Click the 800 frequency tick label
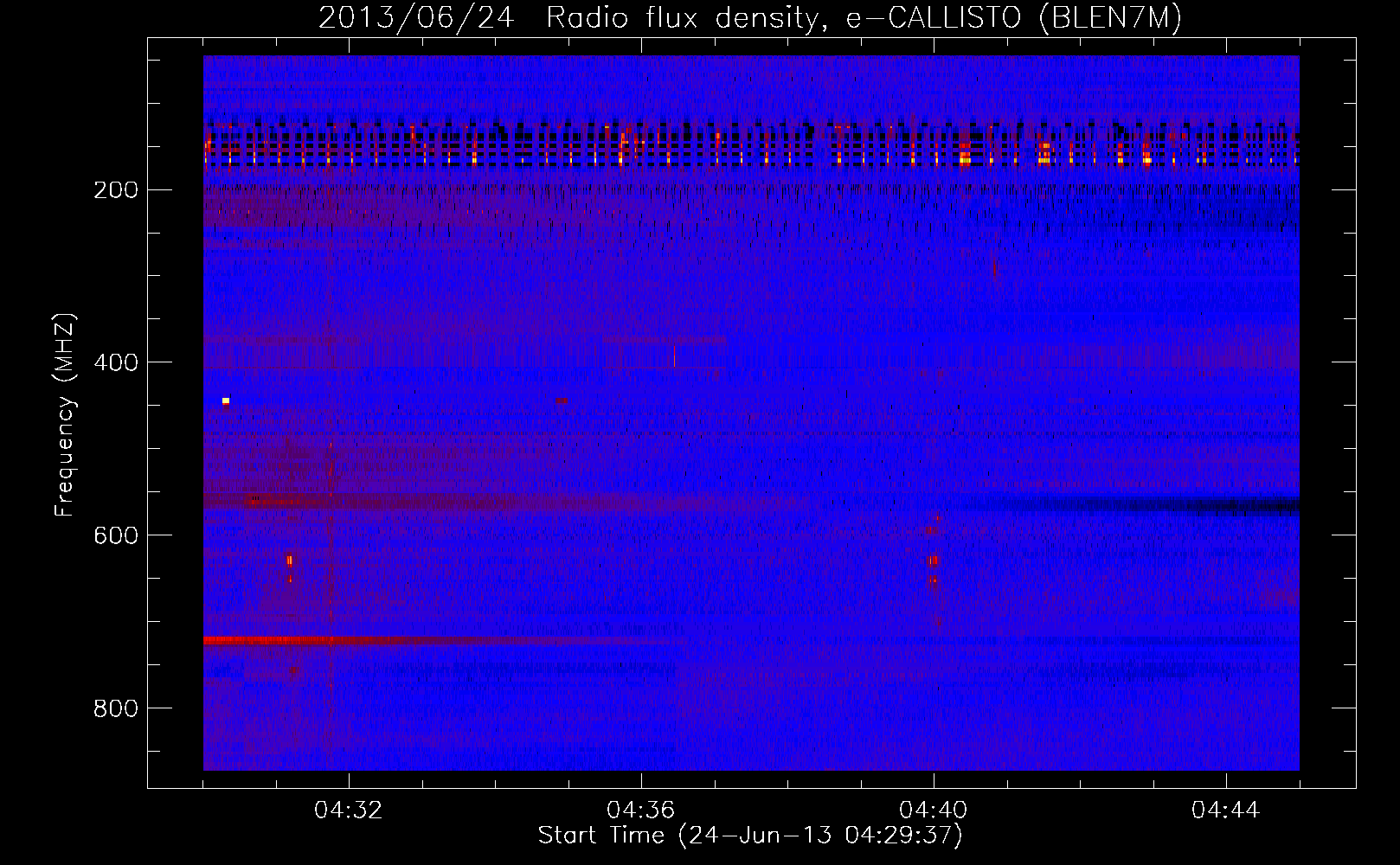This screenshot has height=865, width=1400. (x=116, y=708)
